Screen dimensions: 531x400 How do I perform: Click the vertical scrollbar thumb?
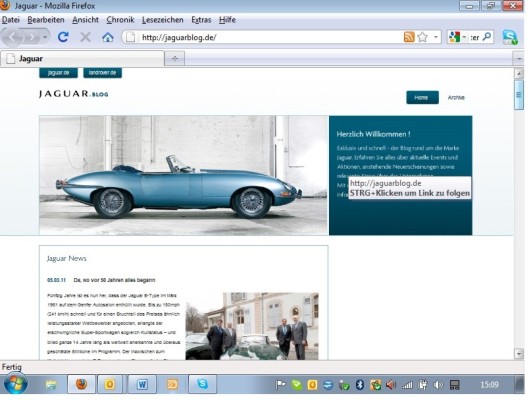(x=519, y=95)
